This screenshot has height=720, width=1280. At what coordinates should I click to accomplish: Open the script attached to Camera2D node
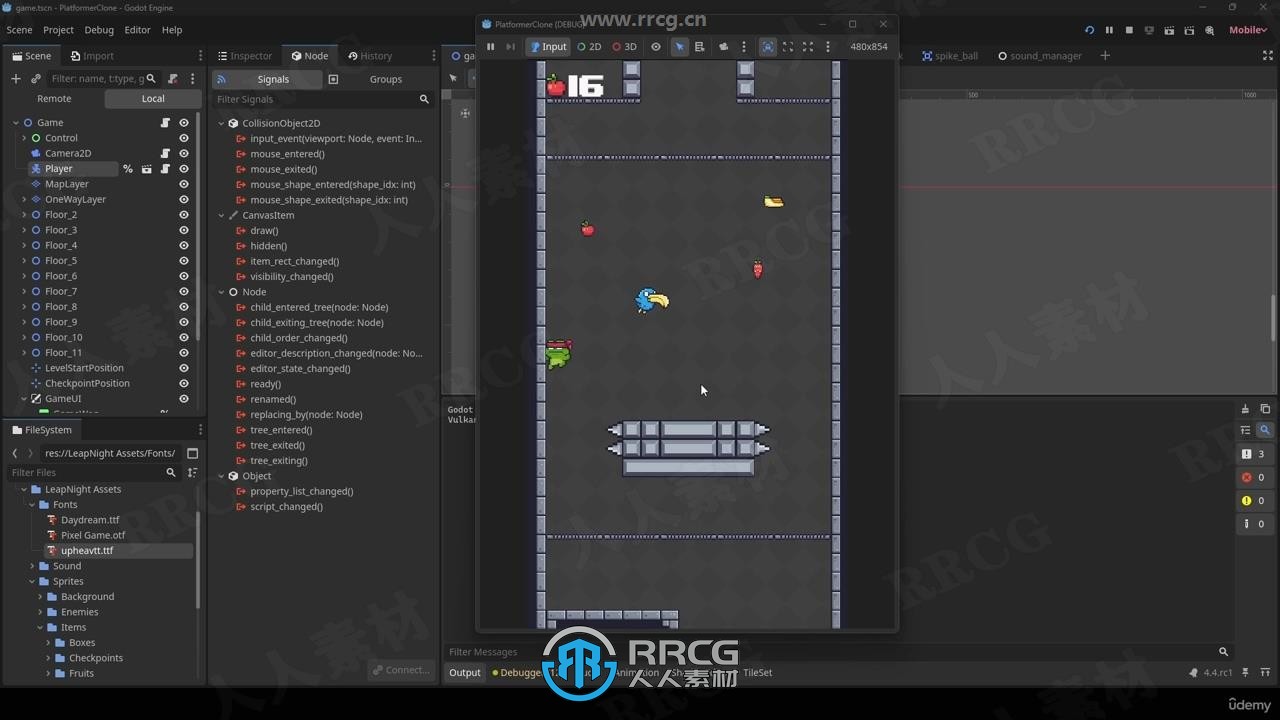pyautogui.click(x=165, y=153)
